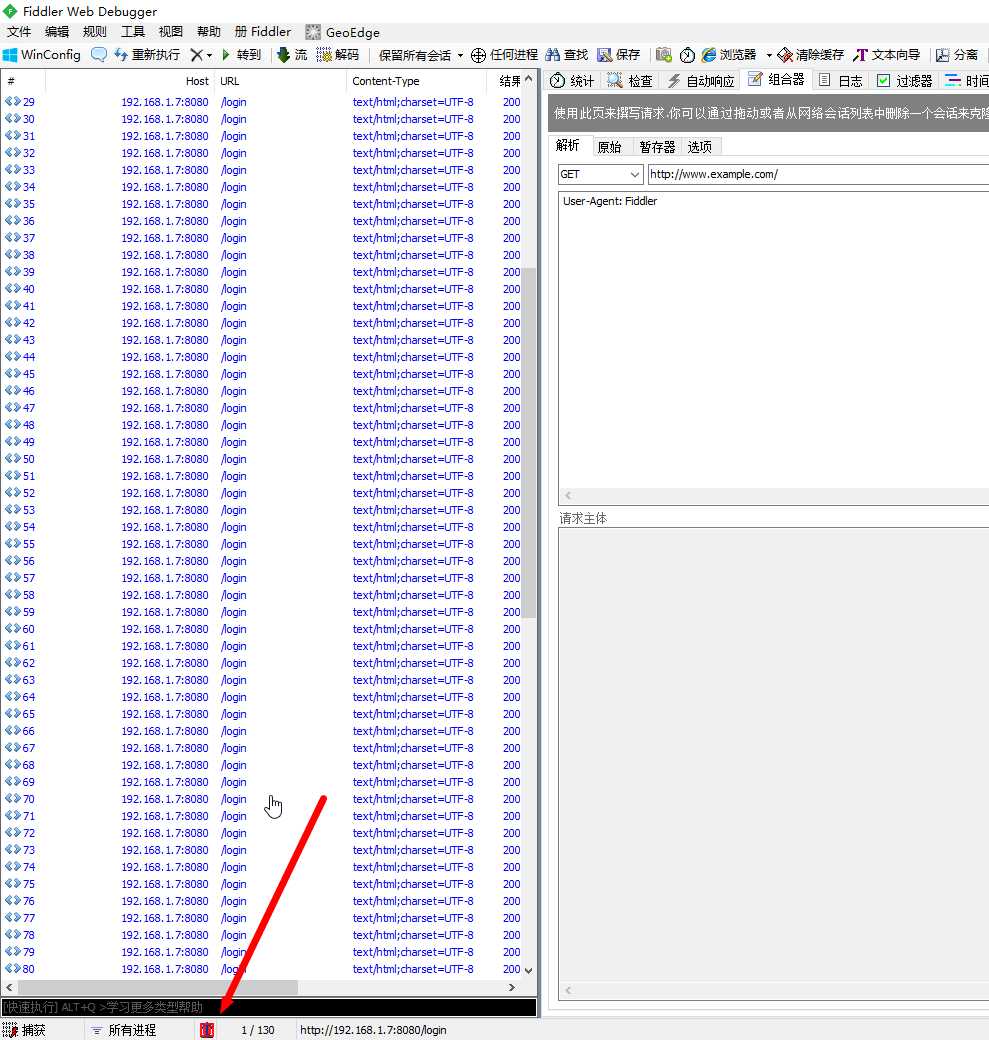
Task: Open the GET method combo box
Action: pyautogui.click(x=600, y=174)
